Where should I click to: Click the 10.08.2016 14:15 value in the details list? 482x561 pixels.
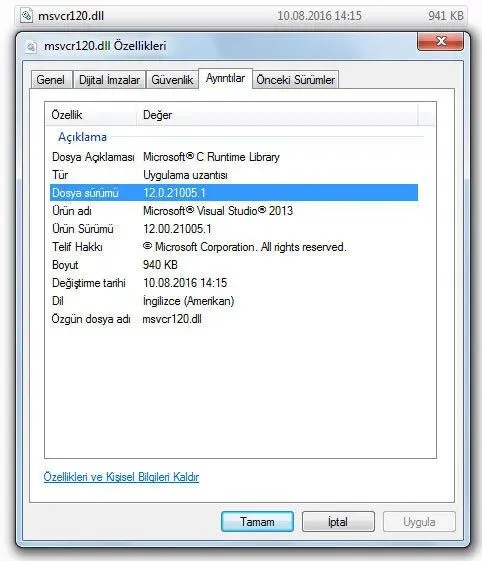(185, 283)
